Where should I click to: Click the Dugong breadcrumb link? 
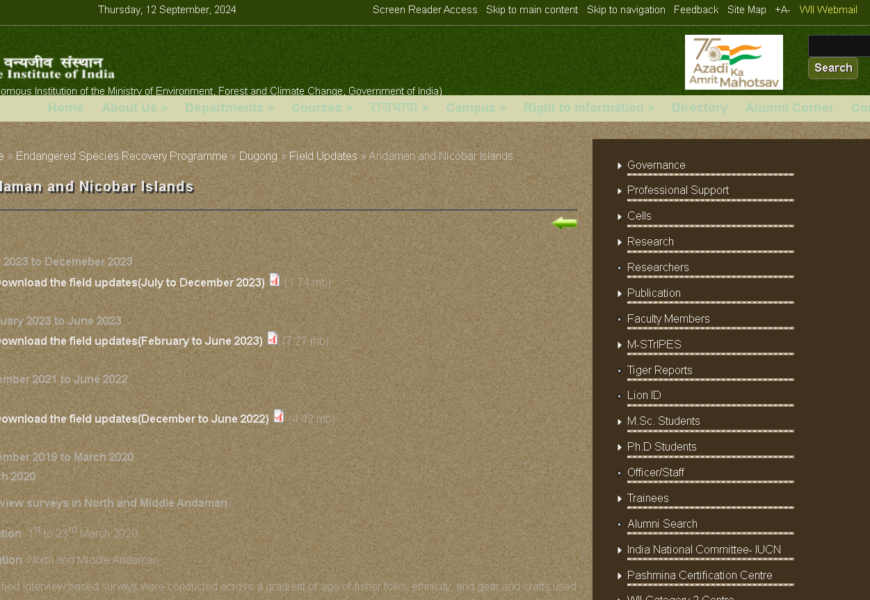point(258,156)
